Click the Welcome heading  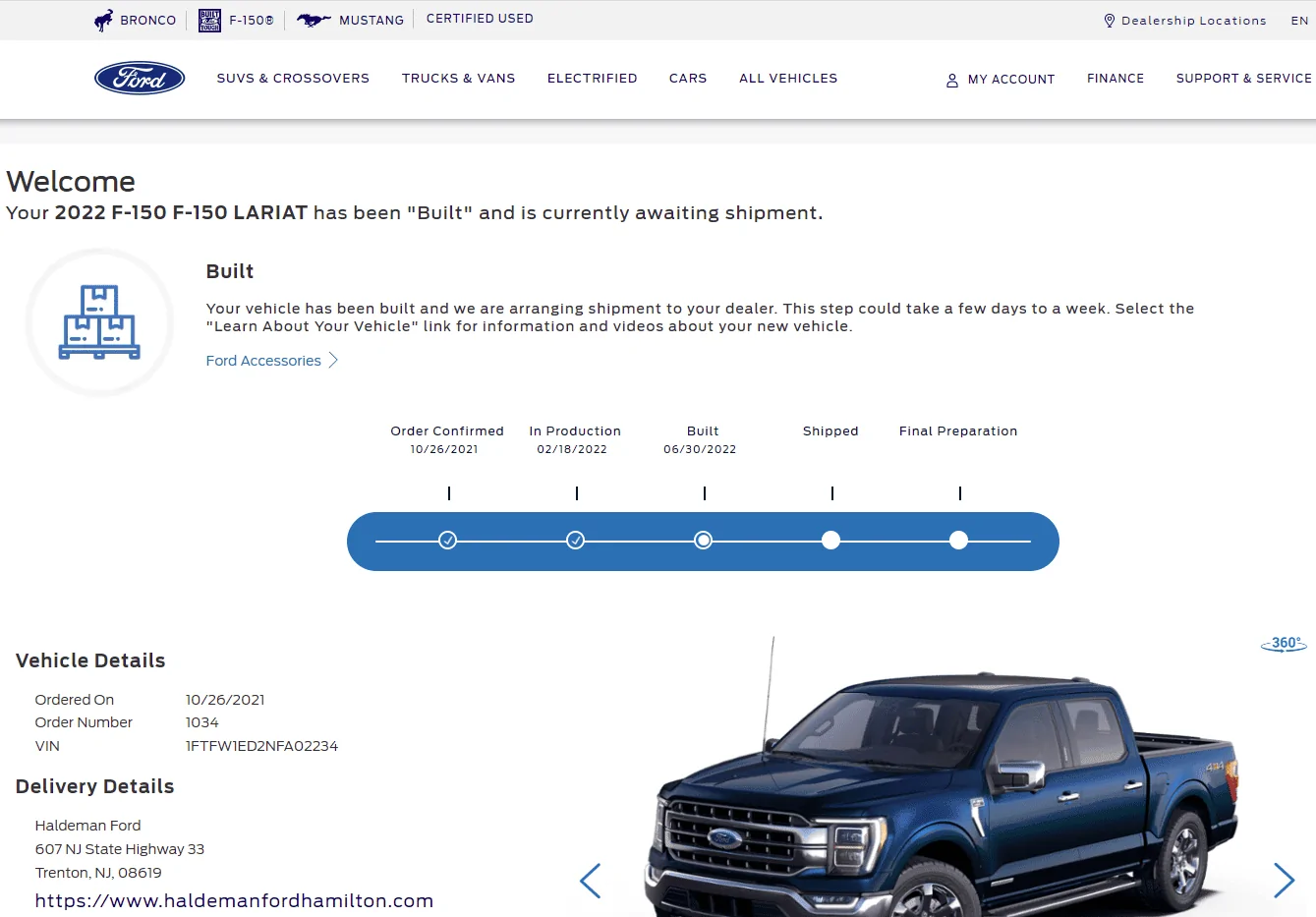tap(71, 182)
